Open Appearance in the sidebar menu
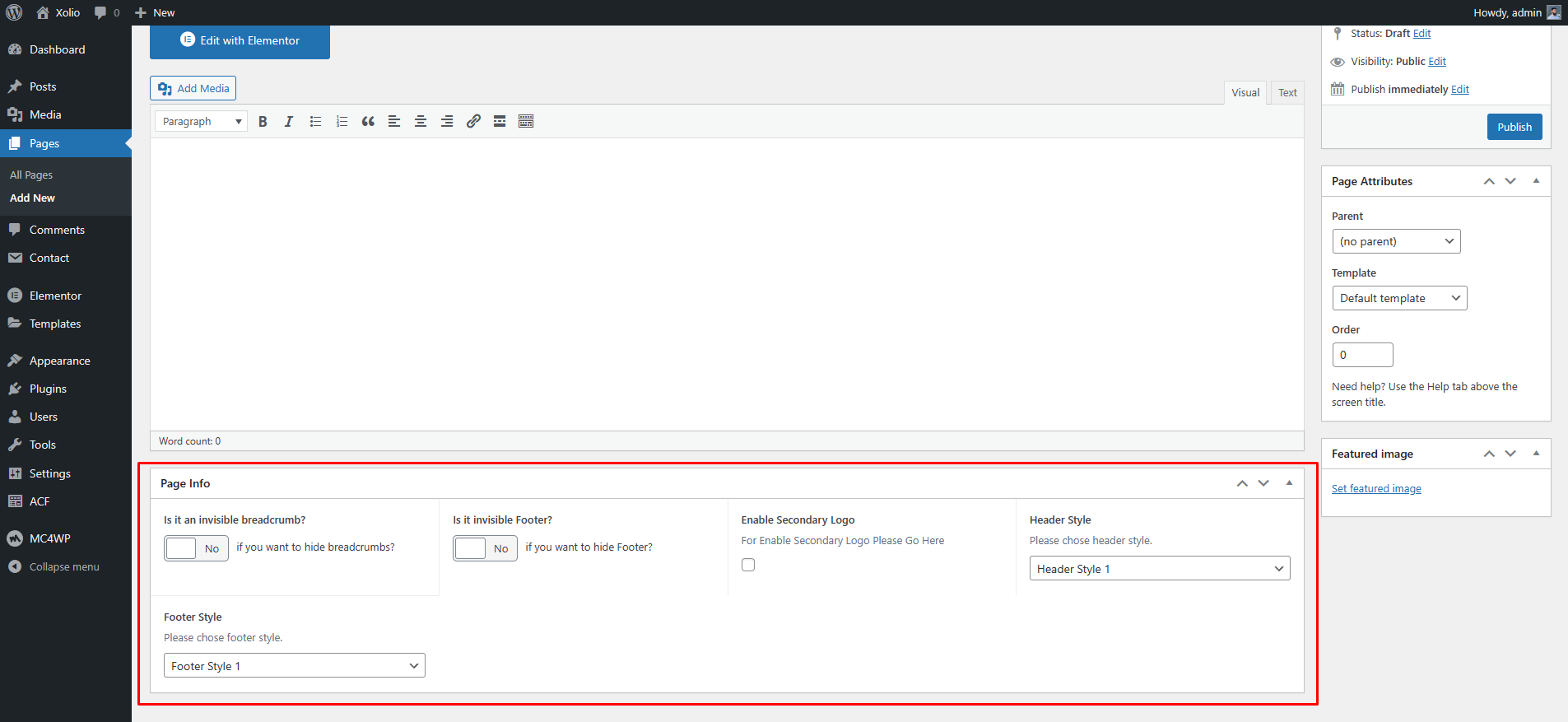The image size is (1568, 722). [x=59, y=361]
